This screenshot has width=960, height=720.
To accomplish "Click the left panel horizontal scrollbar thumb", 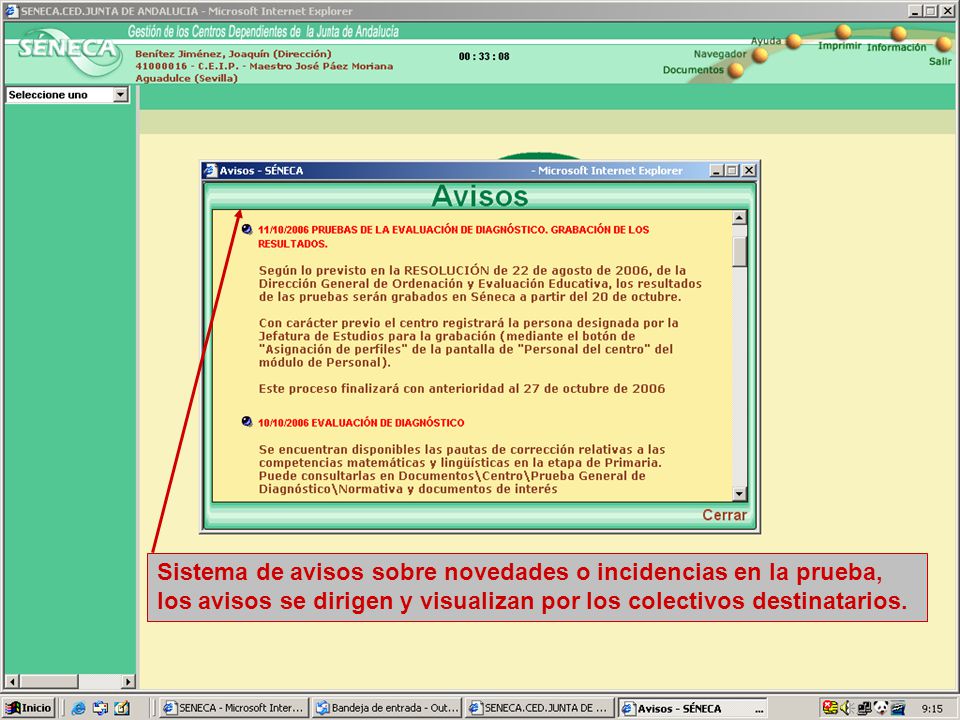I will tap(48, 681).
